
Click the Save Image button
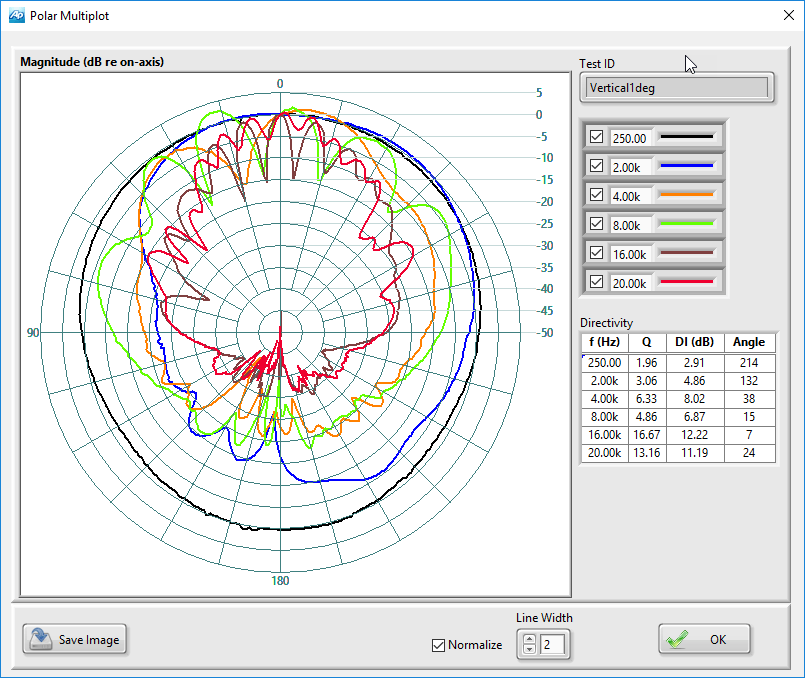[x=76, y=640]
